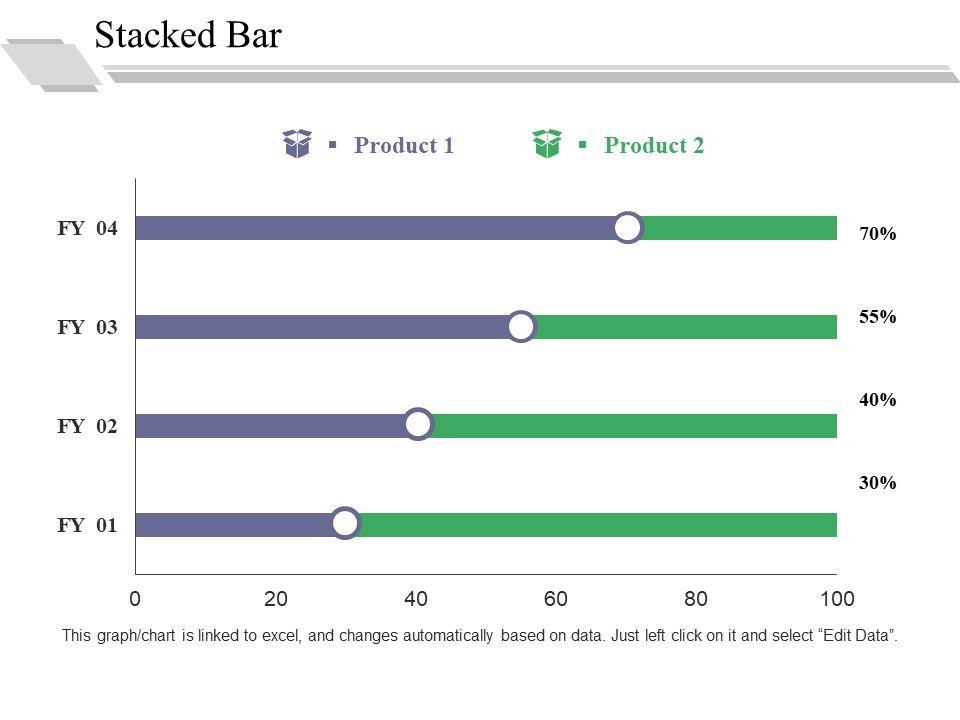
Task: Select the Product 1 legend label
Action: point(404,146)
